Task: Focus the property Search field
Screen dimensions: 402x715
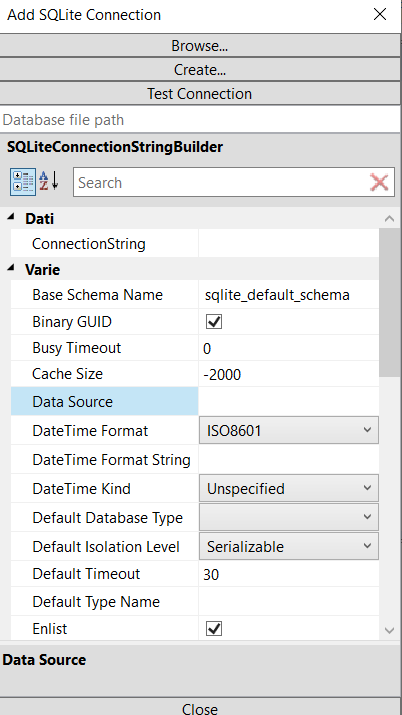Action: point(220,183)
